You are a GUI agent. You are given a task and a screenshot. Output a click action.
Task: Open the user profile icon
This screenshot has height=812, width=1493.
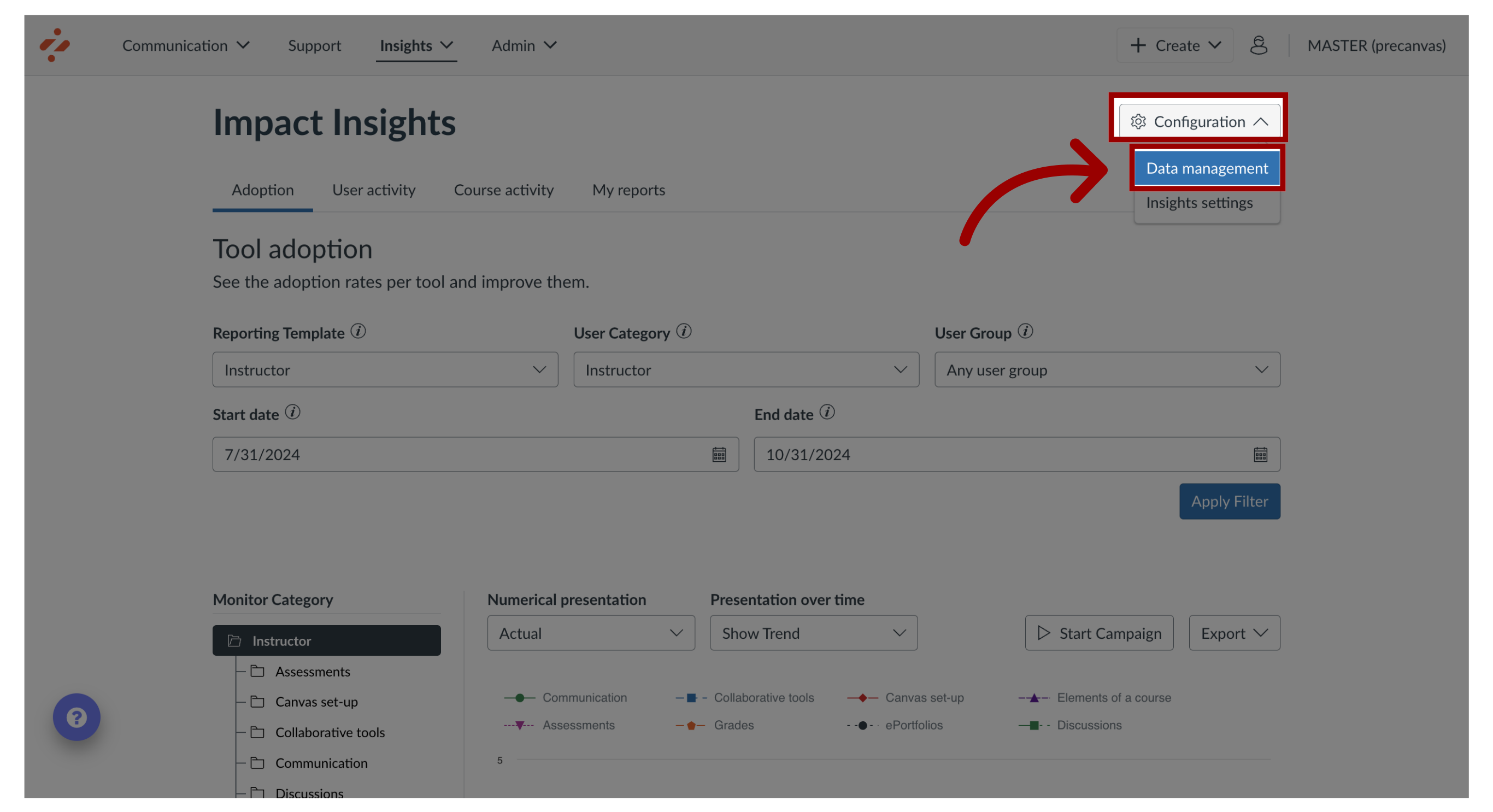[x=1258, y=45]
